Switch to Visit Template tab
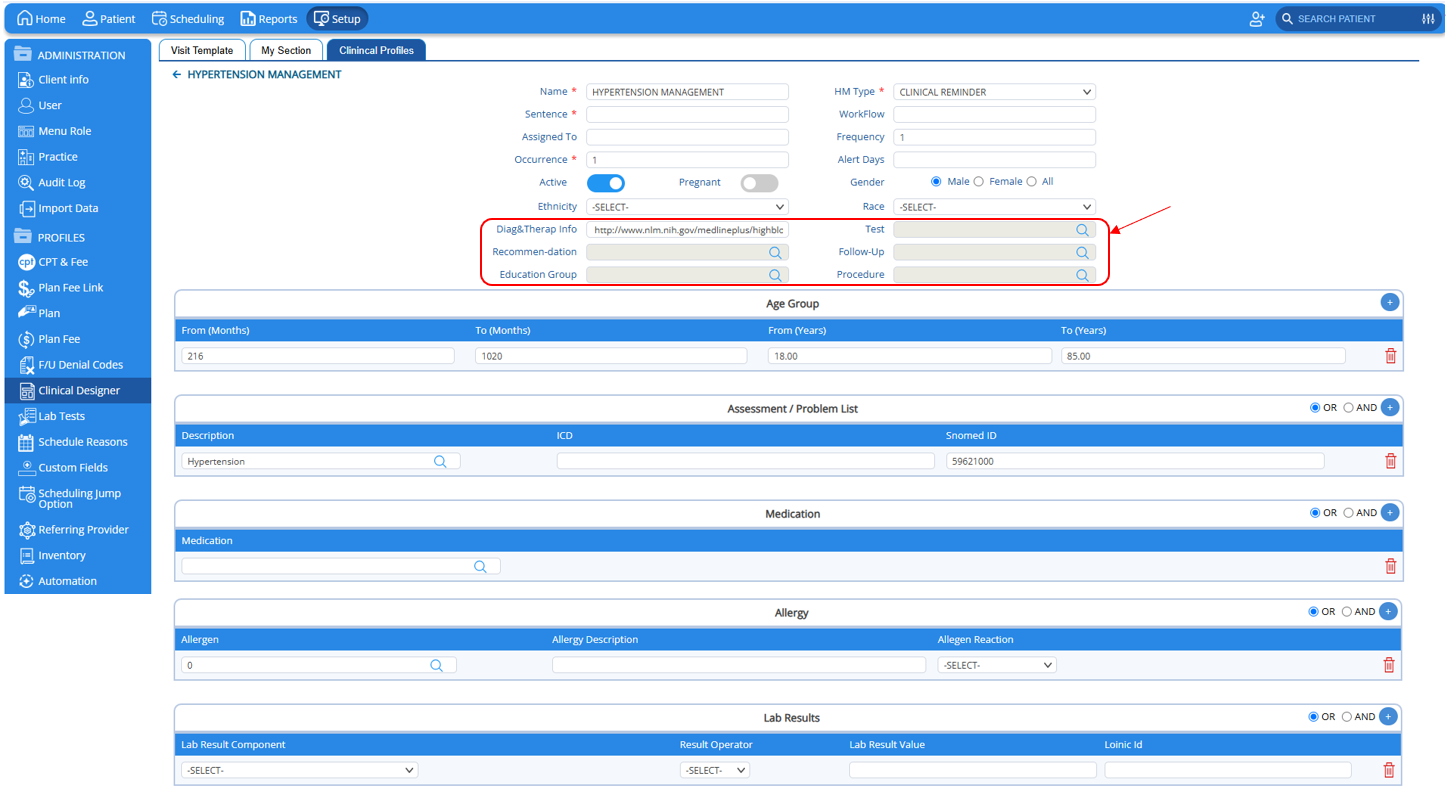The height and width of the screenshot is (793, 1448). [x=202, y=50]
